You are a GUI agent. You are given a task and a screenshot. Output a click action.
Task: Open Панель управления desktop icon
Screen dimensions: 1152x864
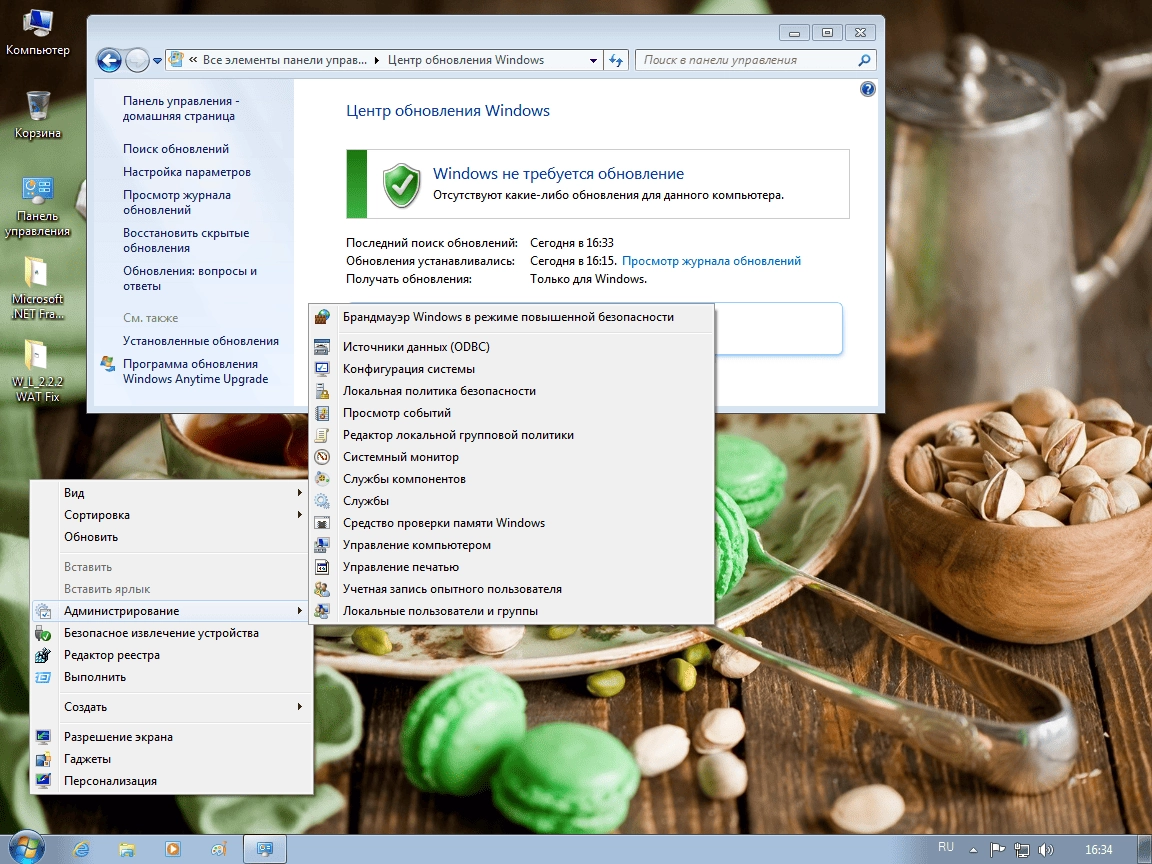(x=37, y=207)
